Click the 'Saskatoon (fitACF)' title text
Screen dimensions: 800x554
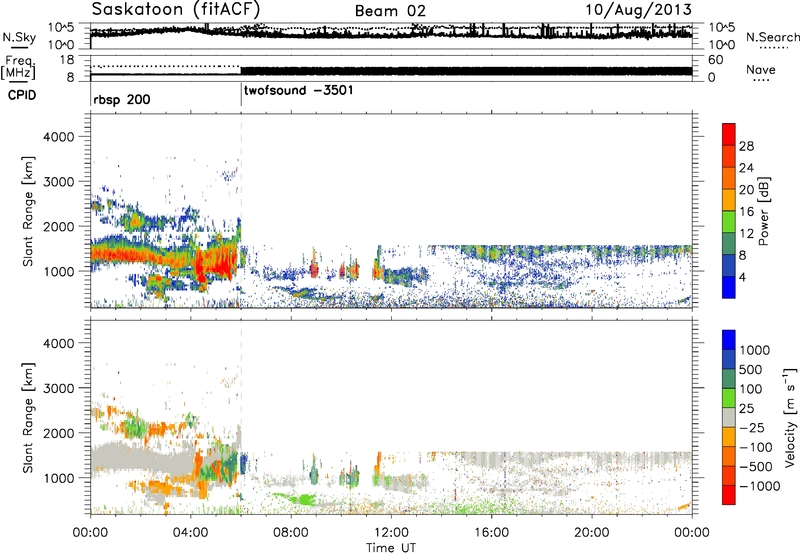176,10
